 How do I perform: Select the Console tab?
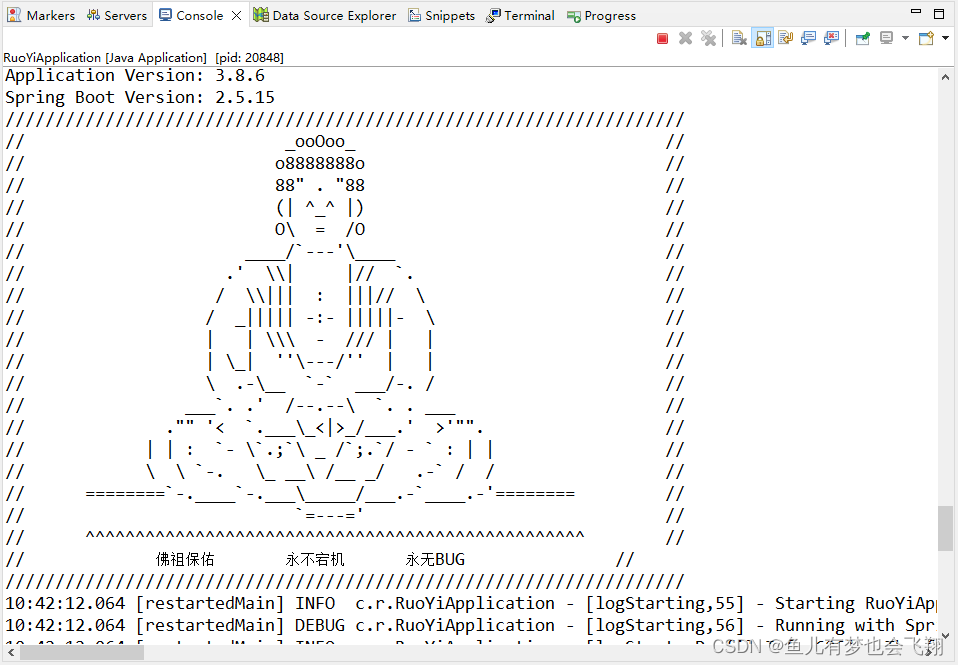[191, 15]
